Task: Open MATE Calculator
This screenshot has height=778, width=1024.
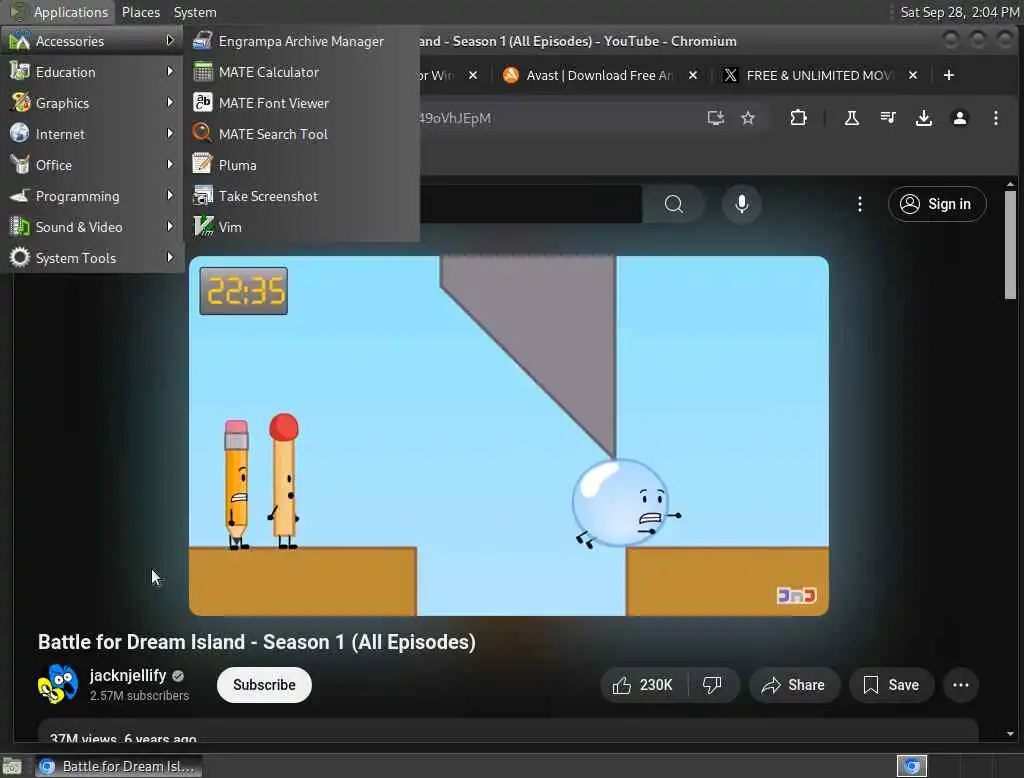Action: pyautogui.click(x=301, y=72)
